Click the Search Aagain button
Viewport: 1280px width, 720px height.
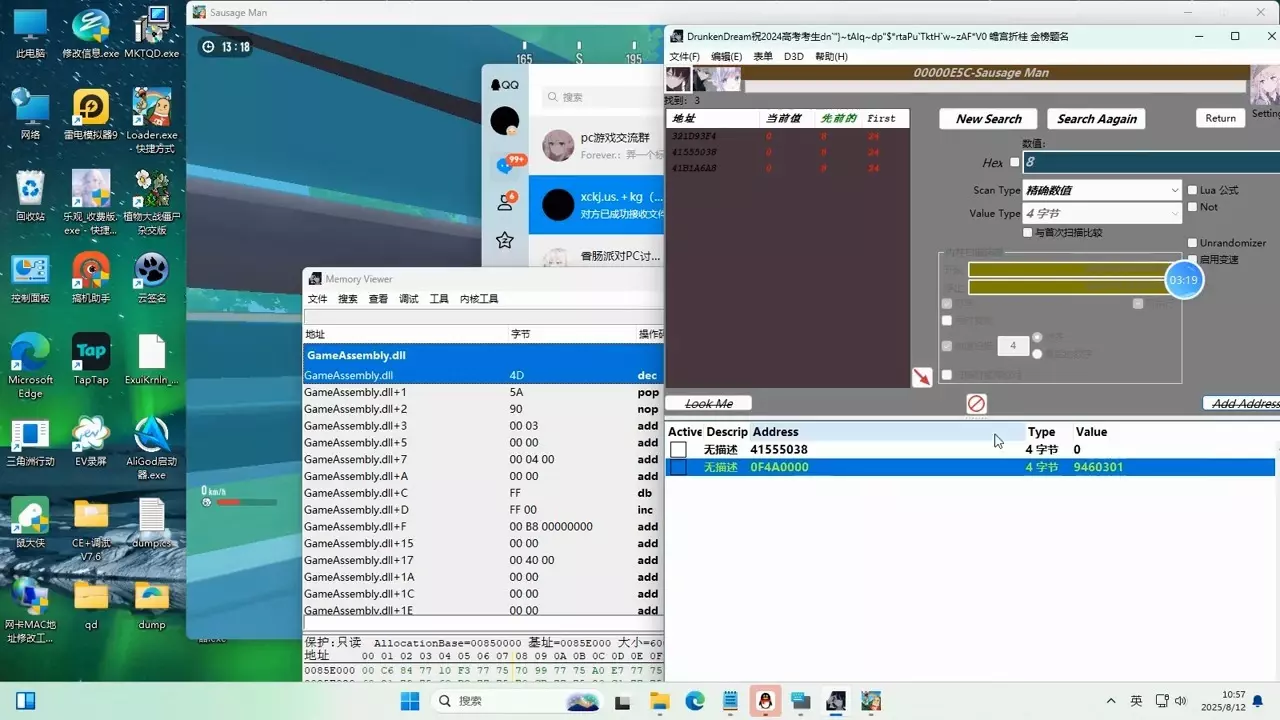1097,119
